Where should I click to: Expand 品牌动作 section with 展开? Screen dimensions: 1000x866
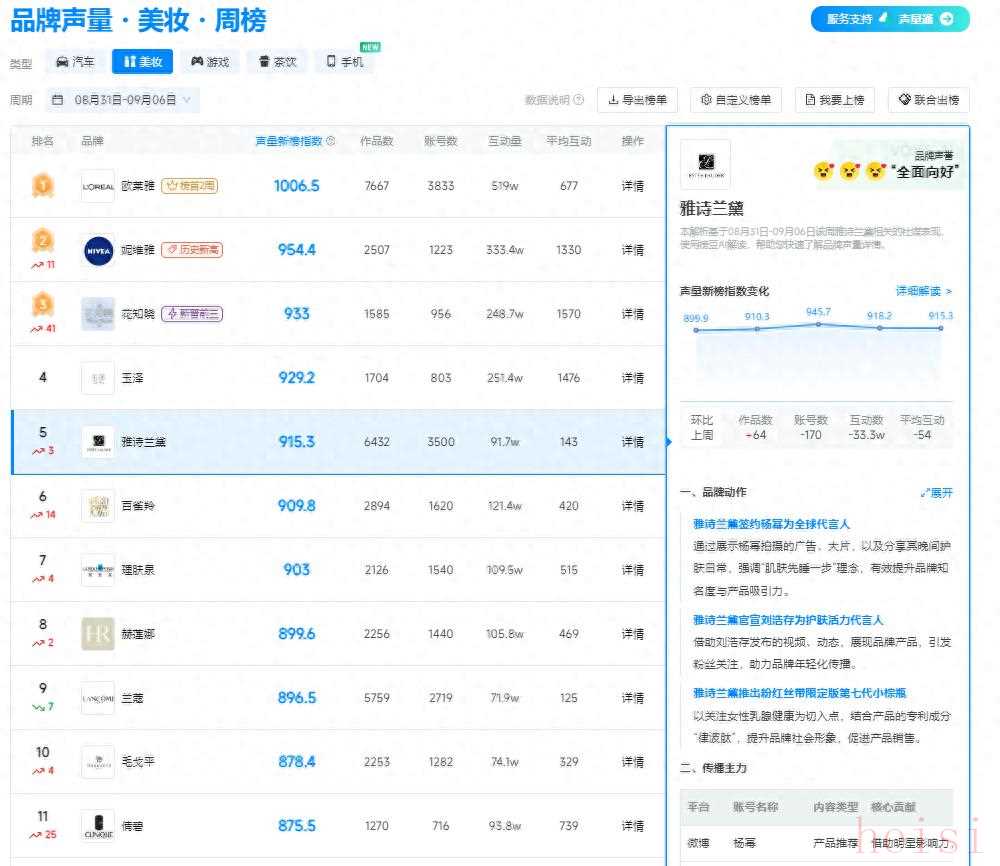pos(936,493)
